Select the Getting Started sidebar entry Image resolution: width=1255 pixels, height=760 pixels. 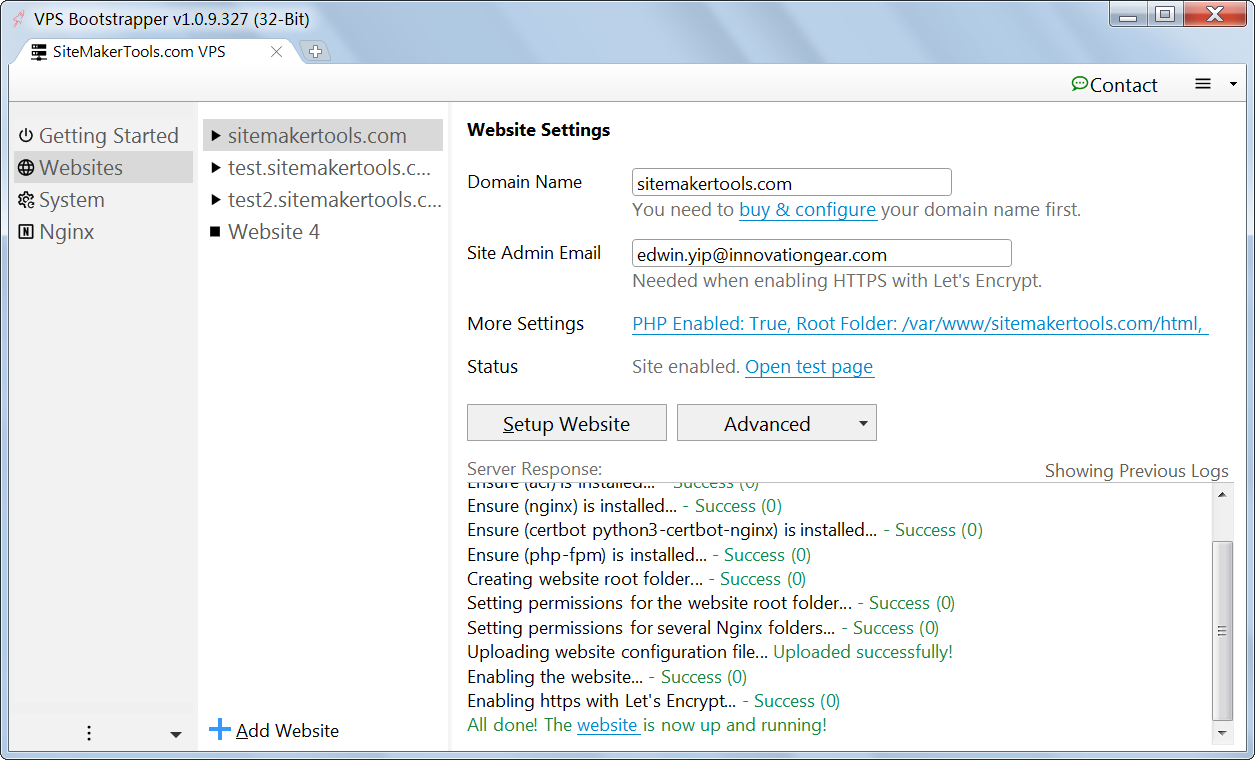tap(104, 135)
